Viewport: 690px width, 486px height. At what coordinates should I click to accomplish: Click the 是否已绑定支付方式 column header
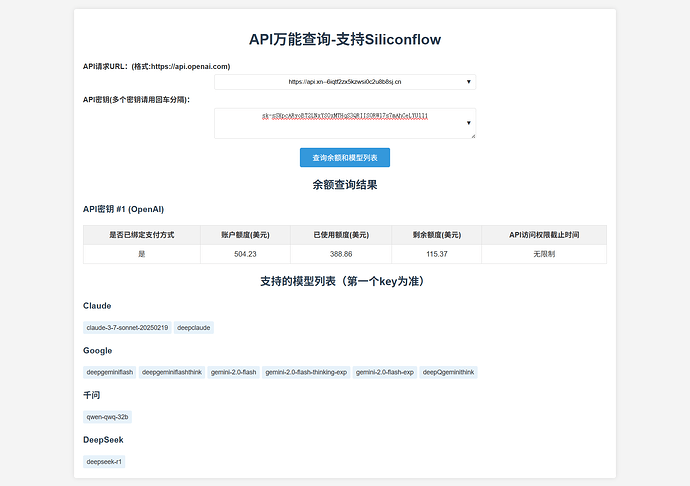[x=142, y=235]
